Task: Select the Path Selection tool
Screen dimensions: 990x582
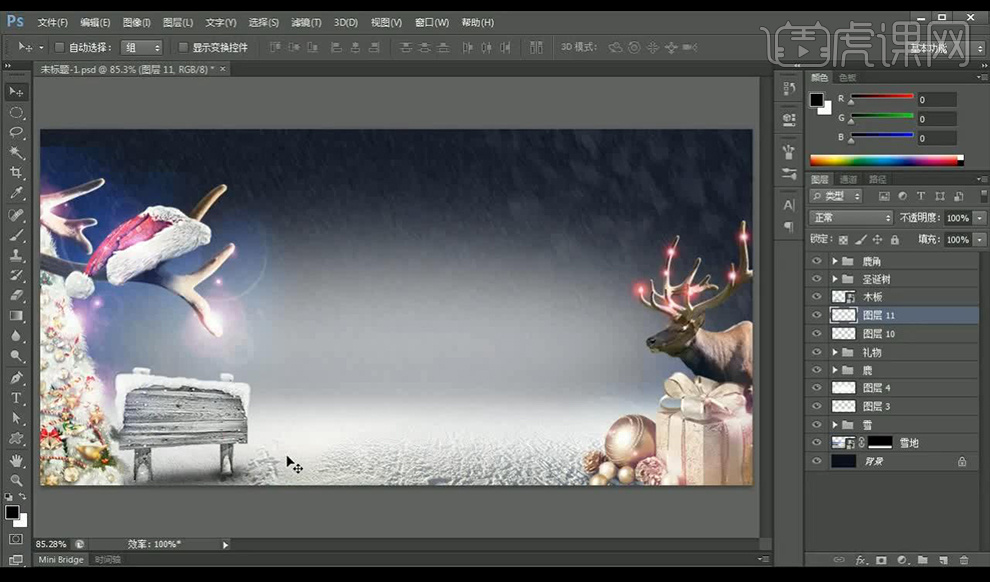Action: tap(16, 418)
